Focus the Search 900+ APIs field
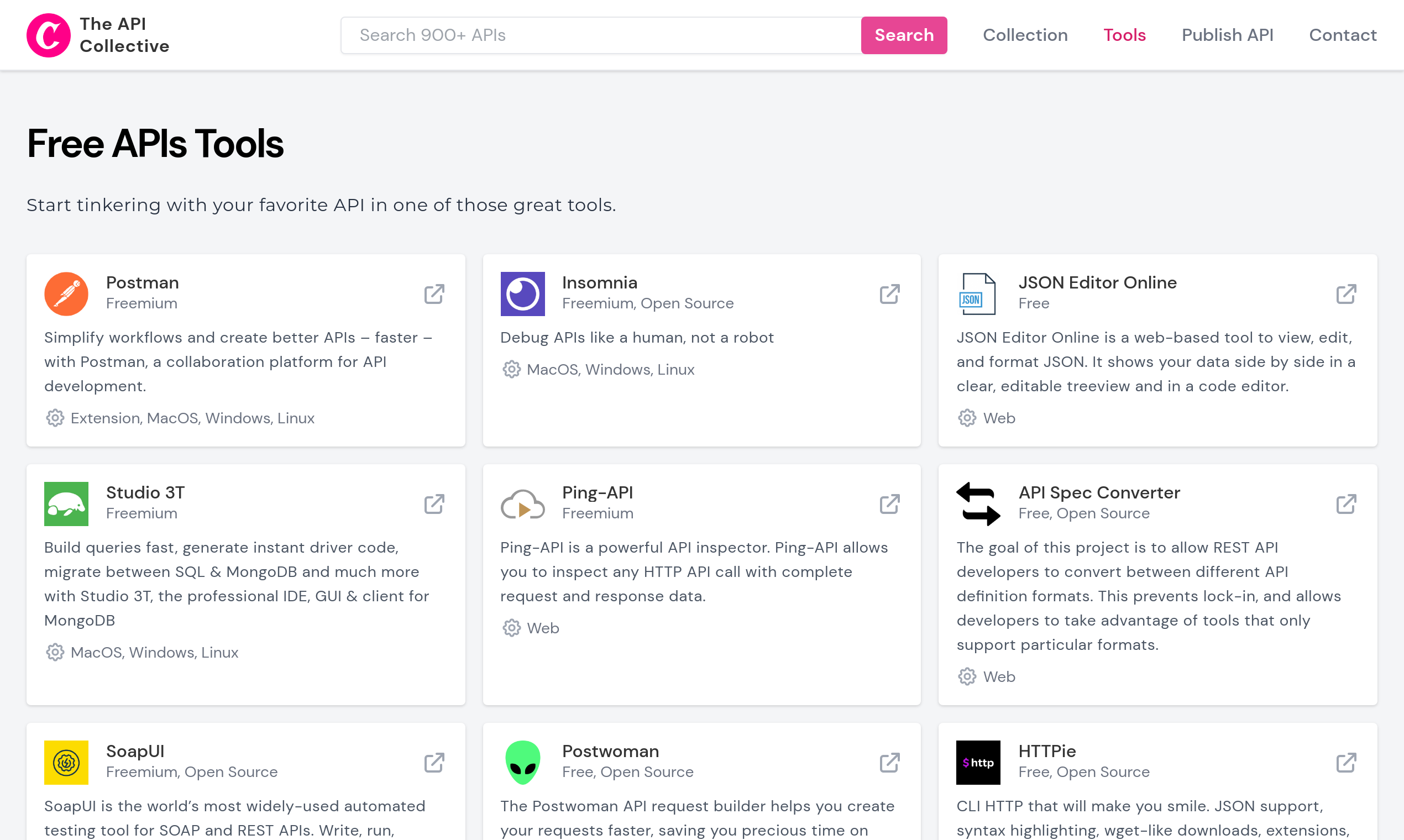 pos(600,35)
